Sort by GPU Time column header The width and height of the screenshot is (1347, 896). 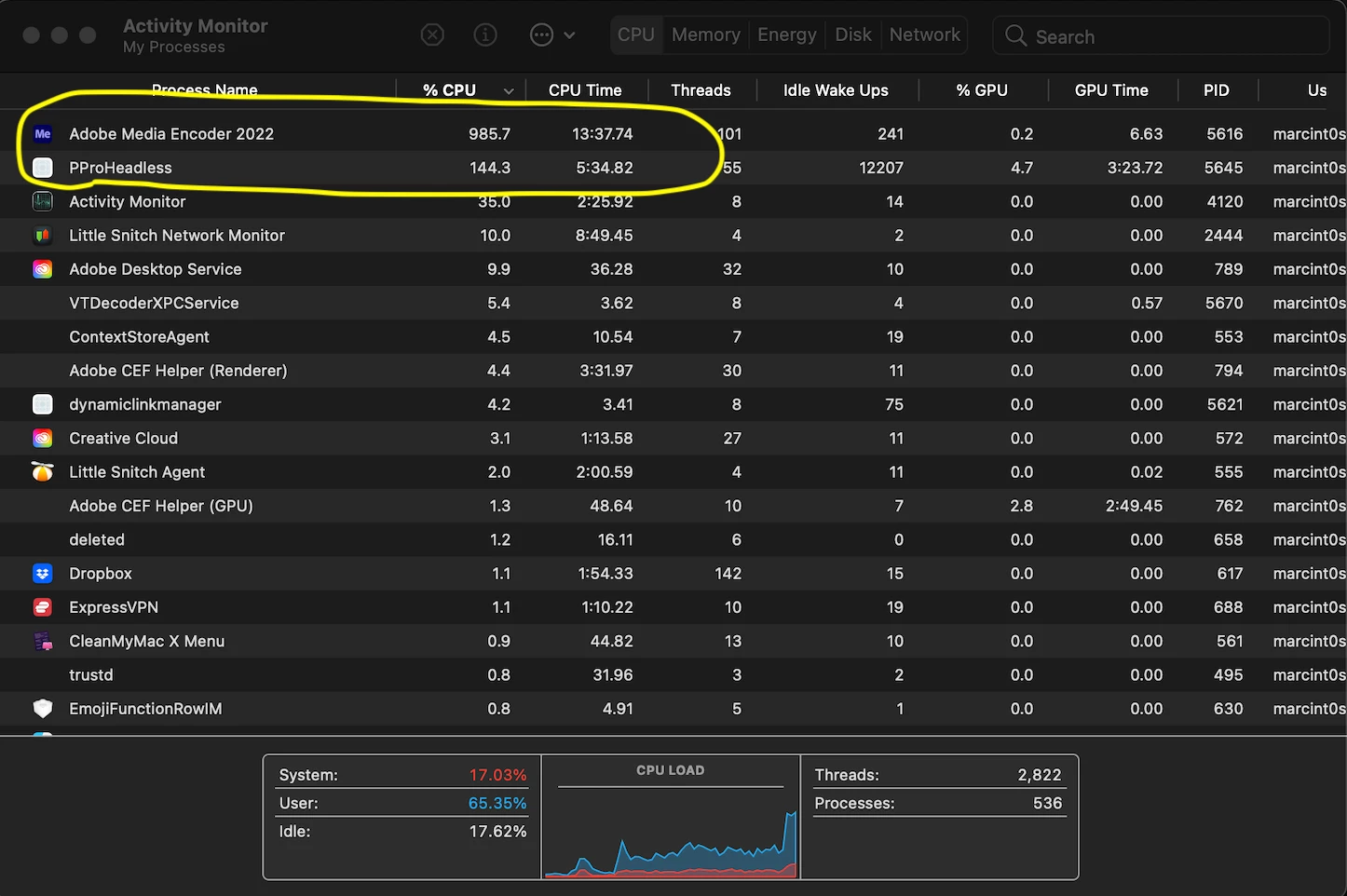tap(1111, 90)
